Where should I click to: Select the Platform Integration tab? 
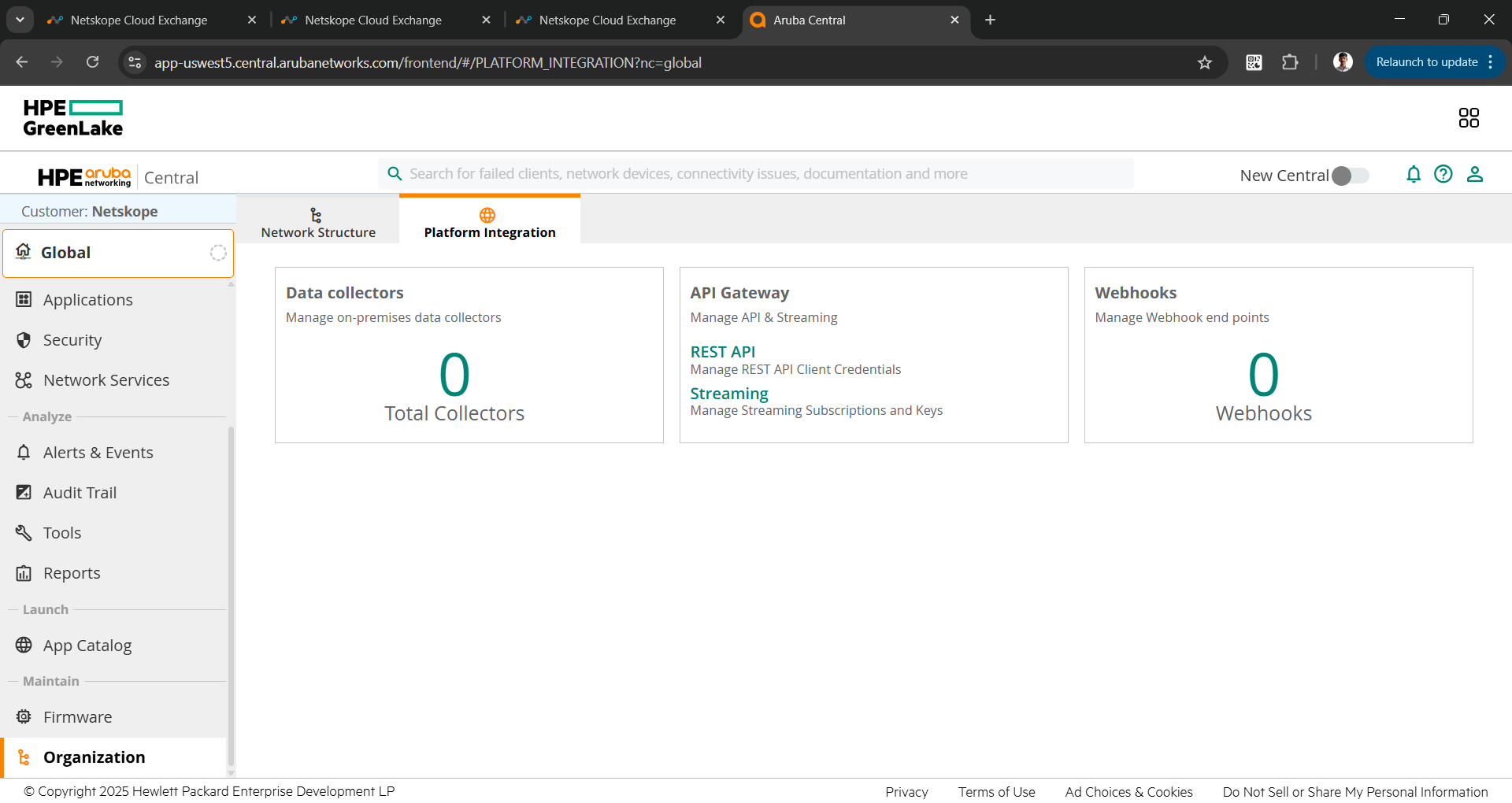(x=490, y=220)
